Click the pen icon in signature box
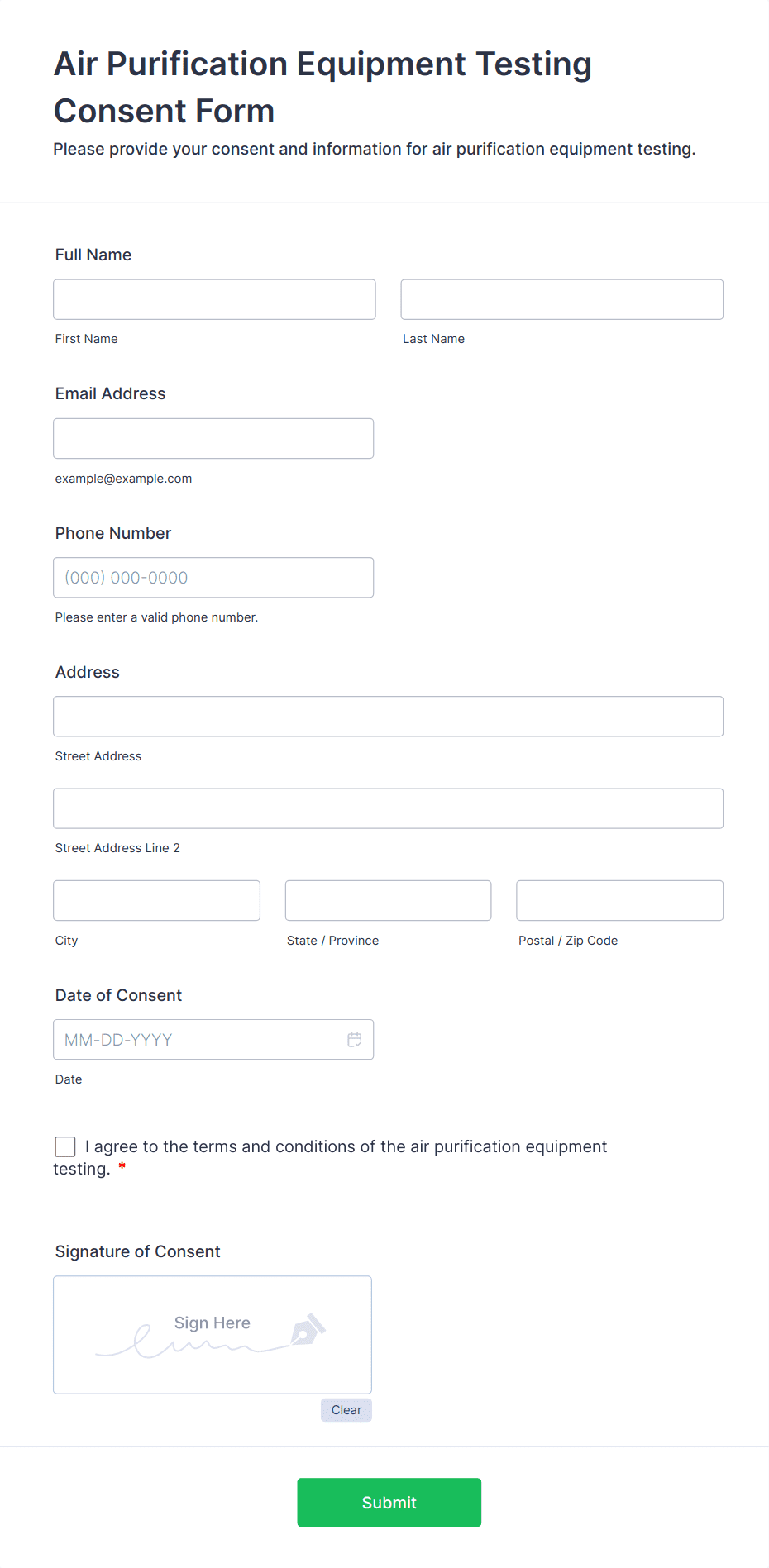 click(x=308, y=1329)
